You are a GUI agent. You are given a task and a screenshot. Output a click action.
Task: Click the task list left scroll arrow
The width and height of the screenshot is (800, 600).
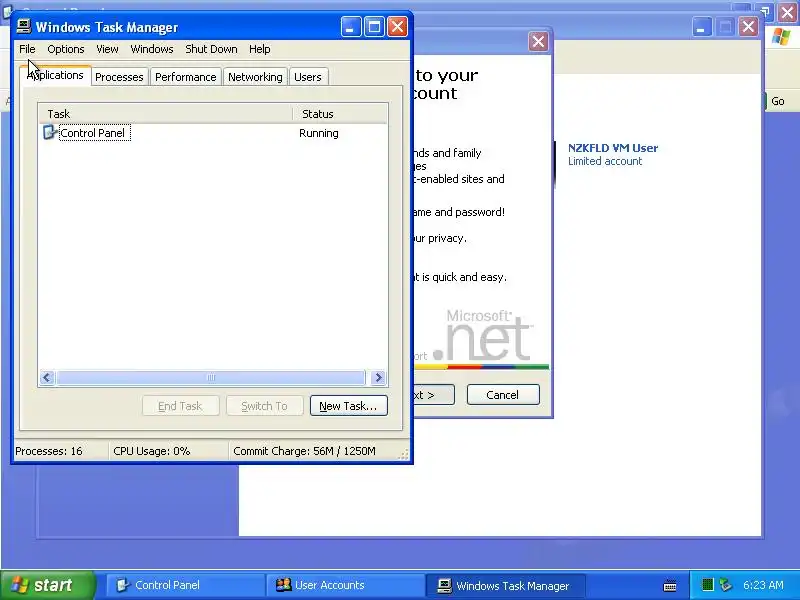47,378
